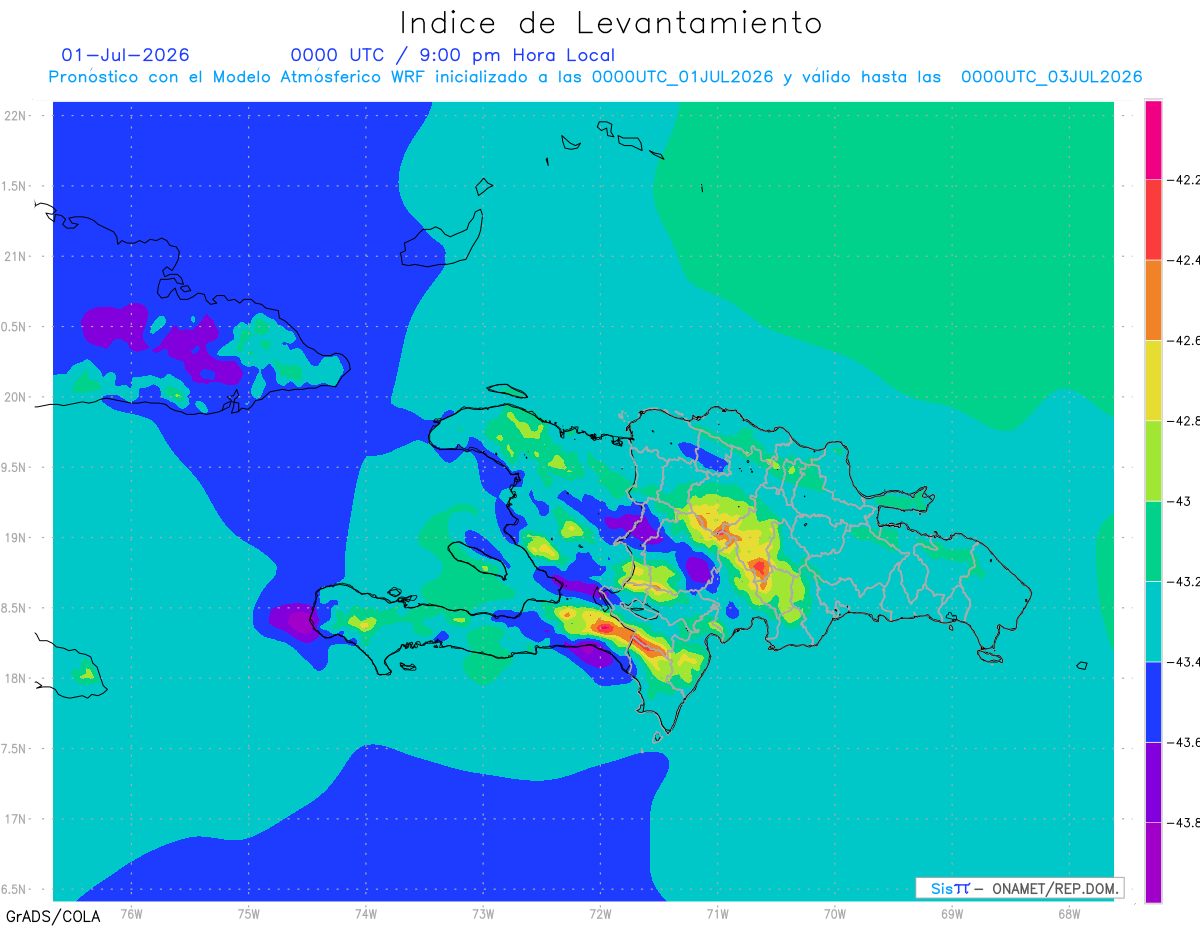
Task: Click the legend value "-43.8"
Action: pyautogui.click(x=1185, y=823)
